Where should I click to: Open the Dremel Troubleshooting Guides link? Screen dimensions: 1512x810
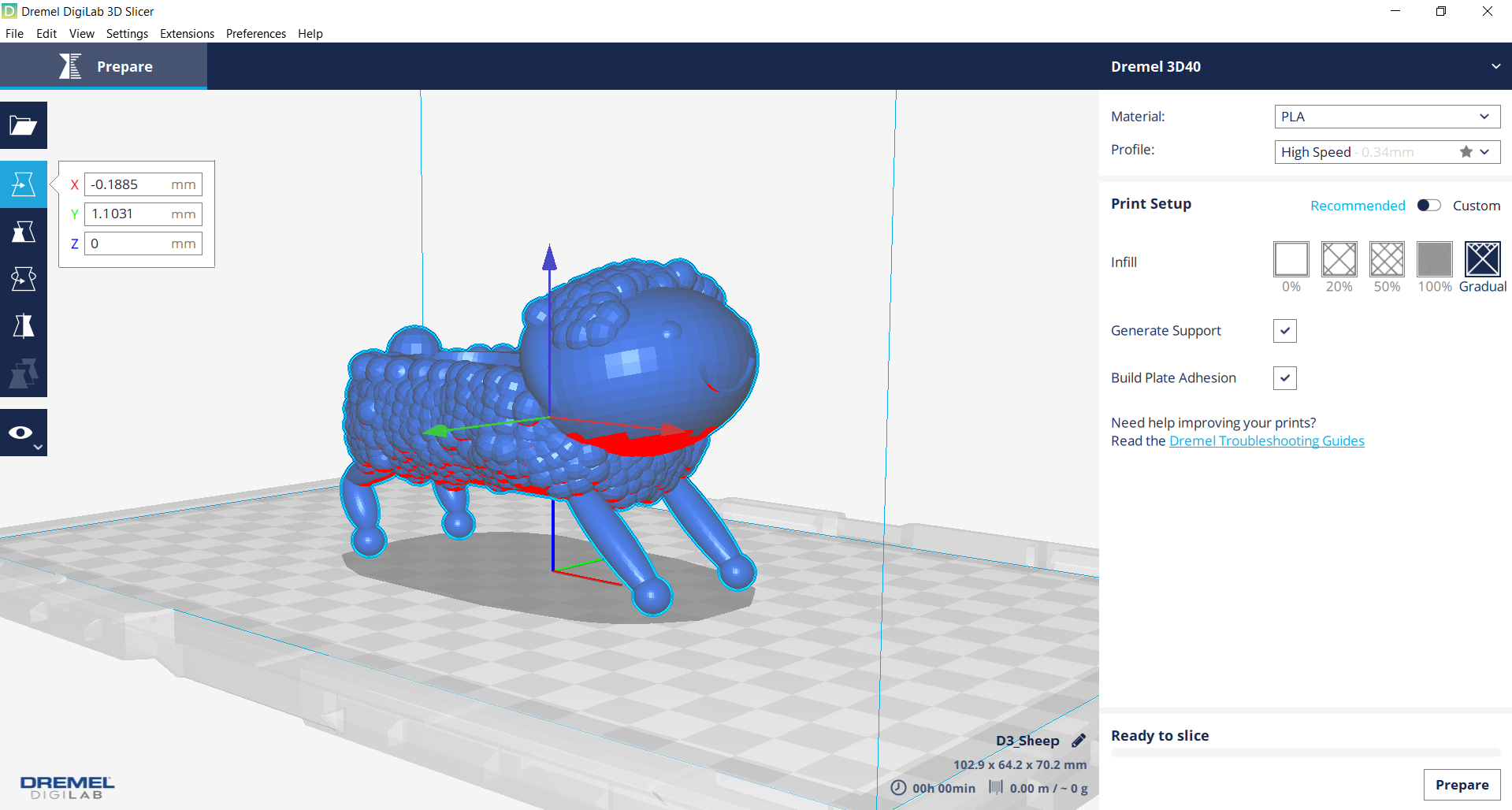1266,441
